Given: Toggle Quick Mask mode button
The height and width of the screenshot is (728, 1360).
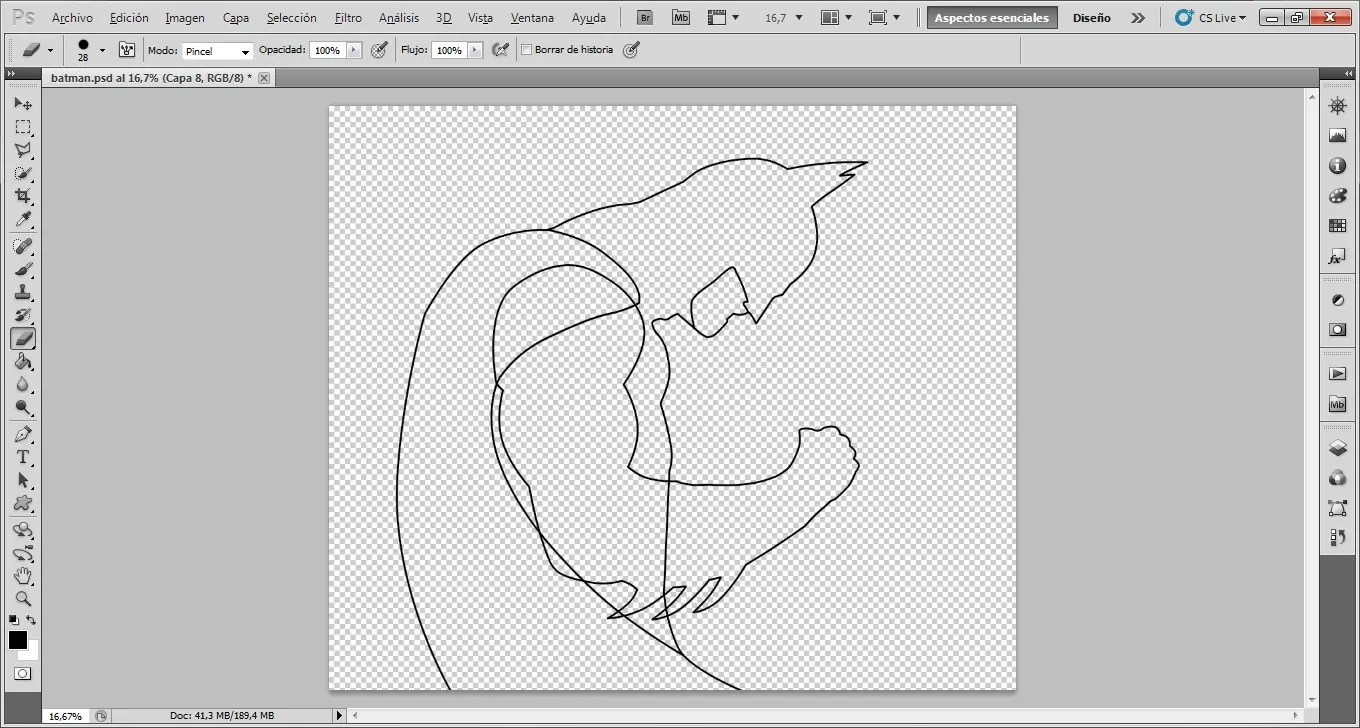Looking at the screenshot, I should pos(22,674).
